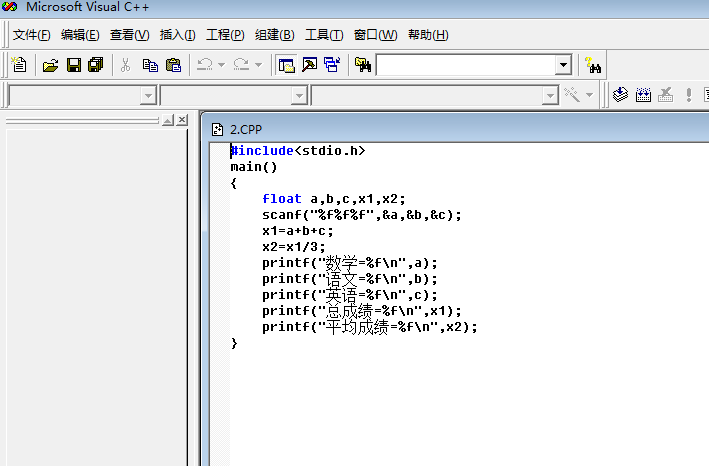Screen dimensions: 709x466
Task: Open the 工具(T) menu
Action: pyautogui.click(x=324, y=35)
